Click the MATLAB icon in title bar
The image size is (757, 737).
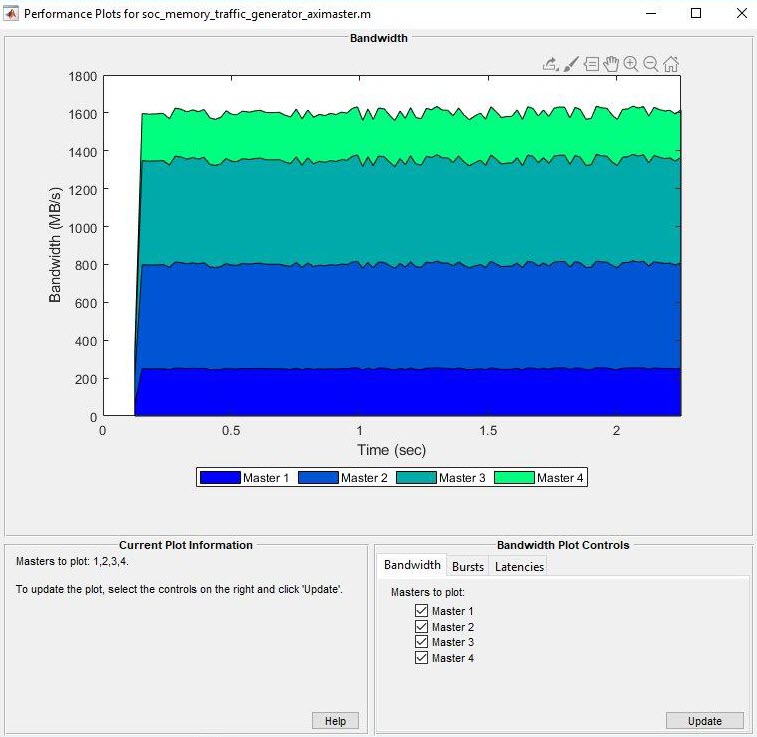(x=11, y=14)
